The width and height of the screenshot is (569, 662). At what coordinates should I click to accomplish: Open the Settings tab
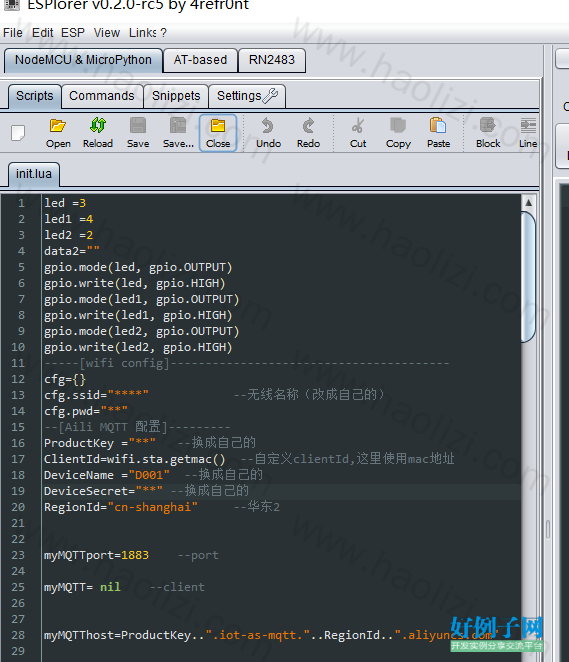(x=247, y=96)
